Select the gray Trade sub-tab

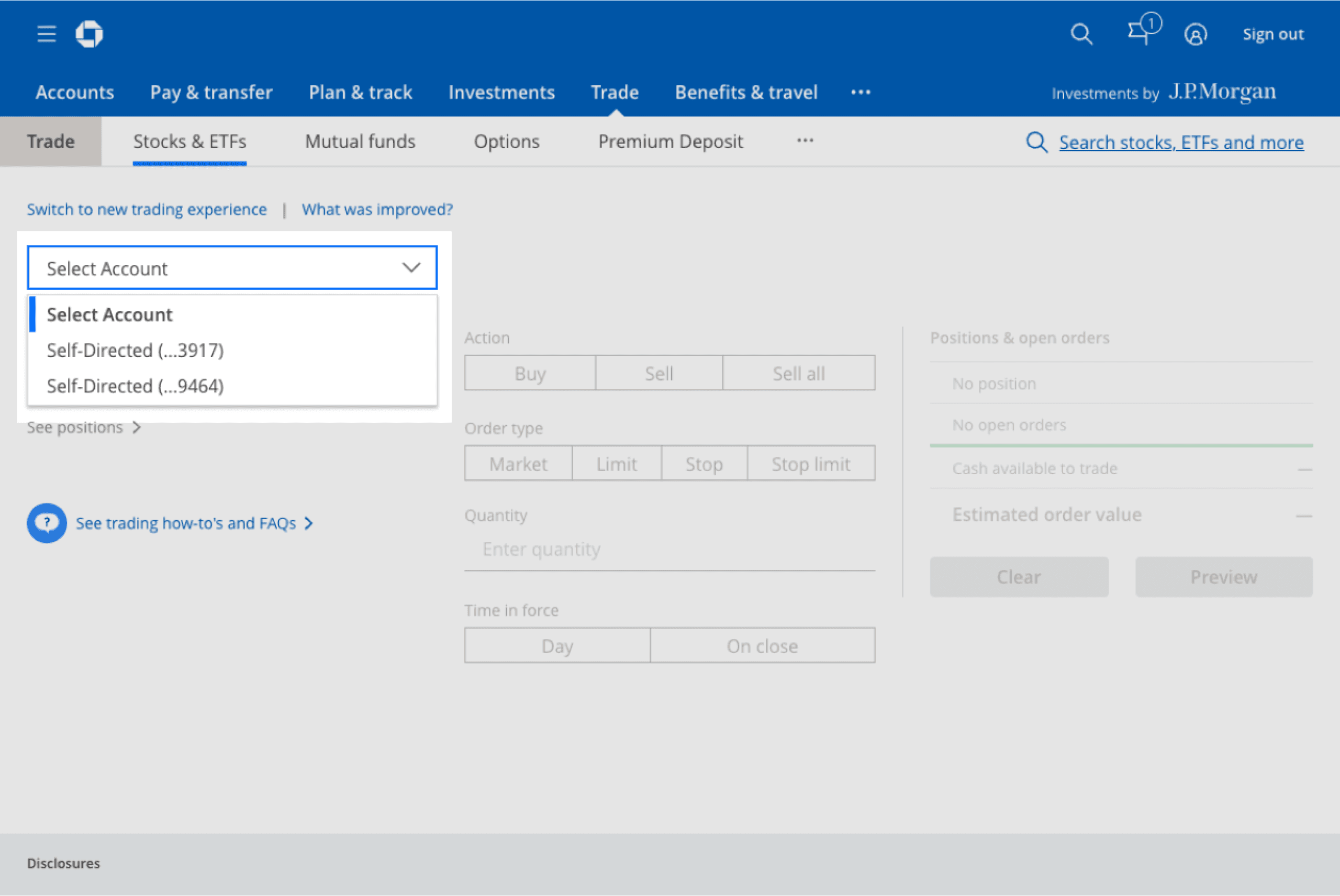coord(51,142)
